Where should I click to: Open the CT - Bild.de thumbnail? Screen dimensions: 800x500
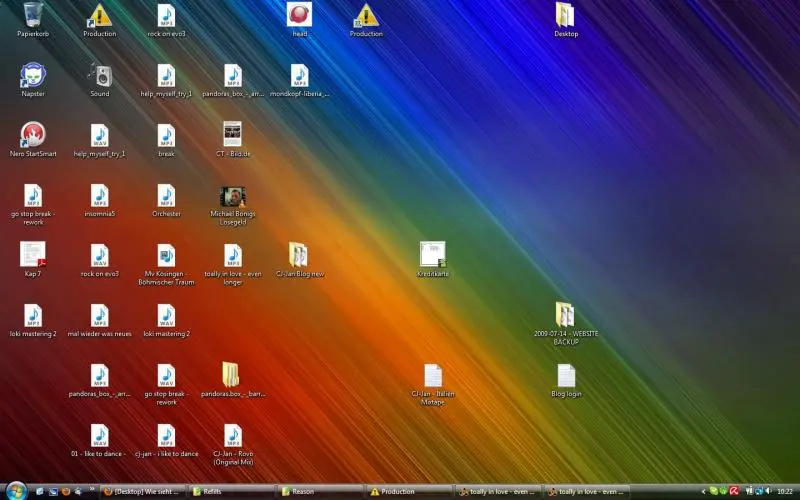[x=232, y=135]
